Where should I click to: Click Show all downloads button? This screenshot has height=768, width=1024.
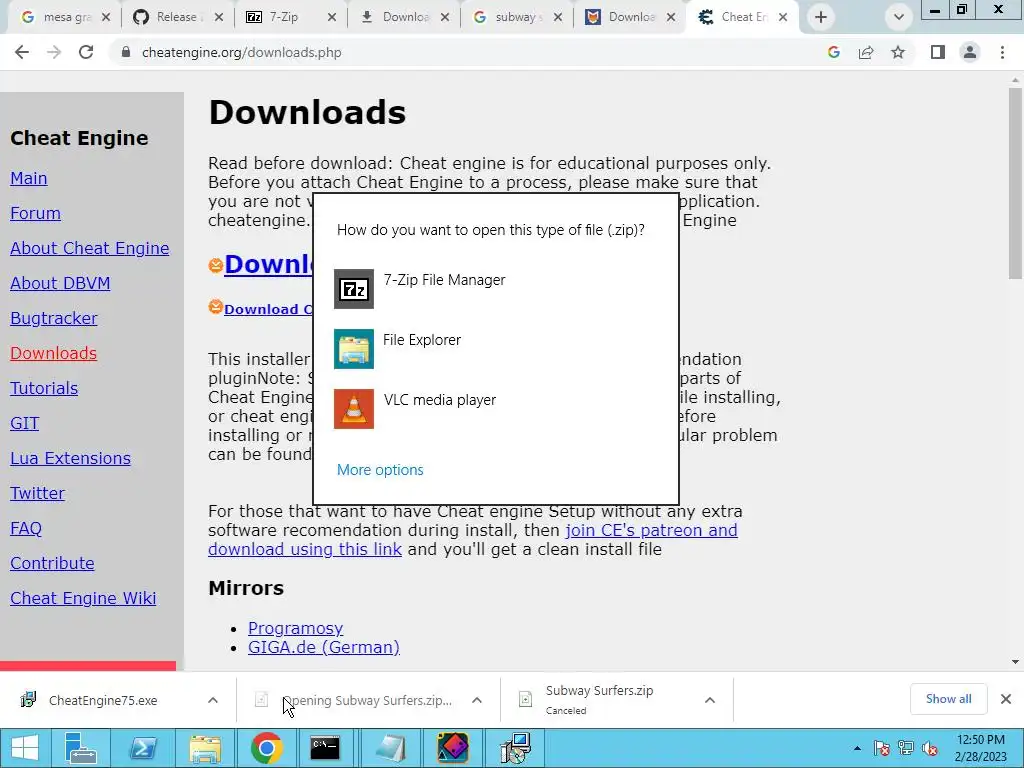click(x=948, y=699)
